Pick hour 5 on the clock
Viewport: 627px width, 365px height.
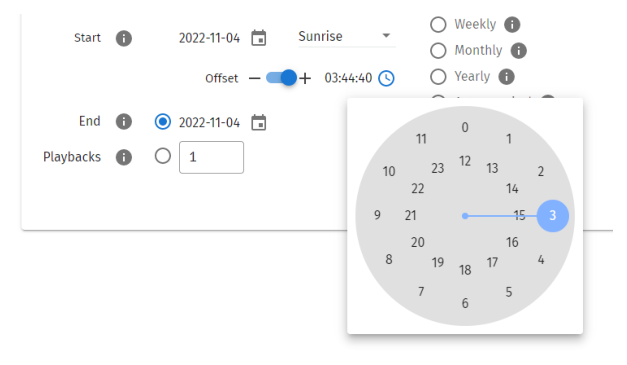[x=509, y=292]
